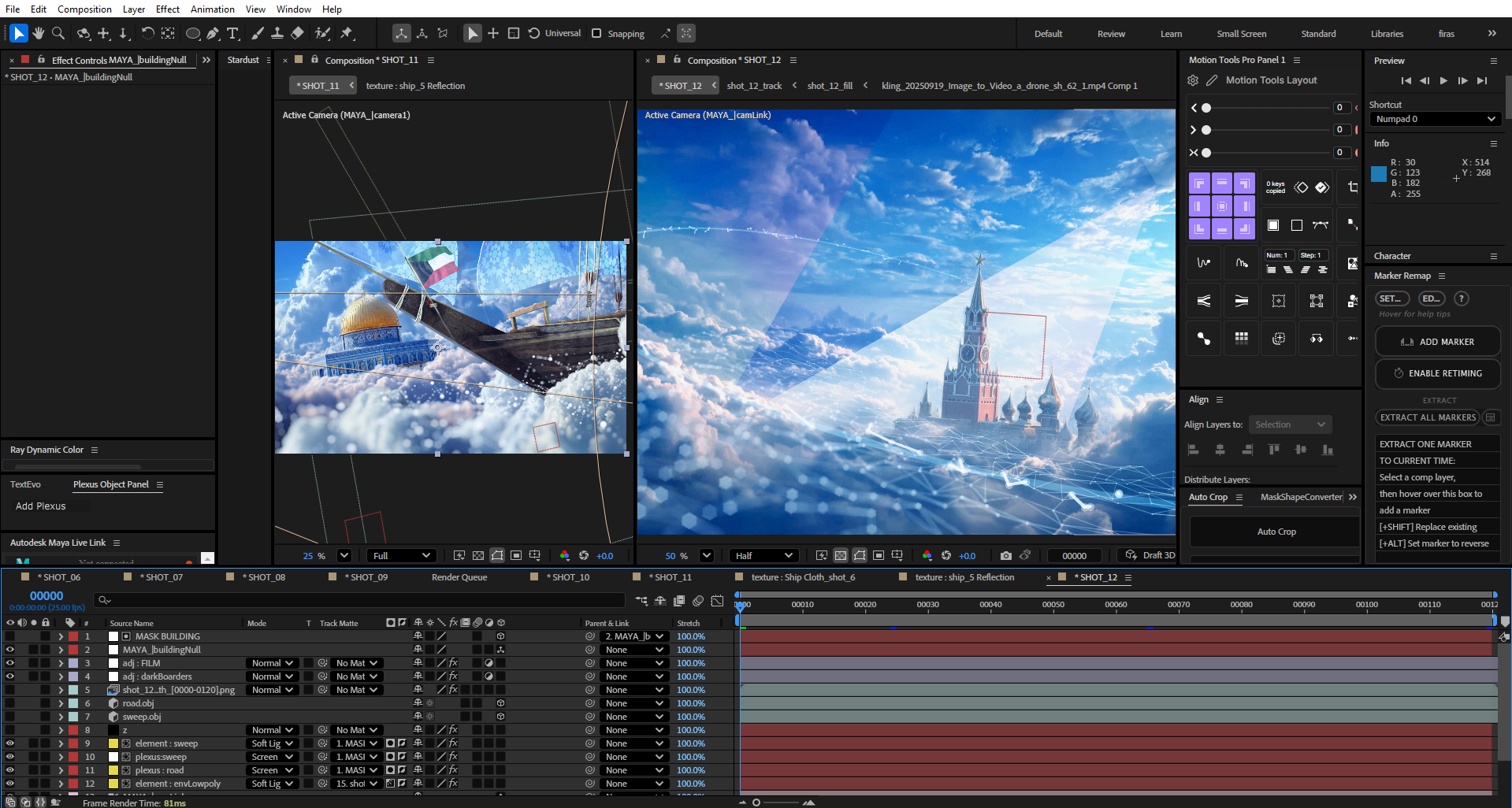The width and height of the screenshot is (1512, 808).
Task: Select the Rotation tool
Action: [147, 33]
